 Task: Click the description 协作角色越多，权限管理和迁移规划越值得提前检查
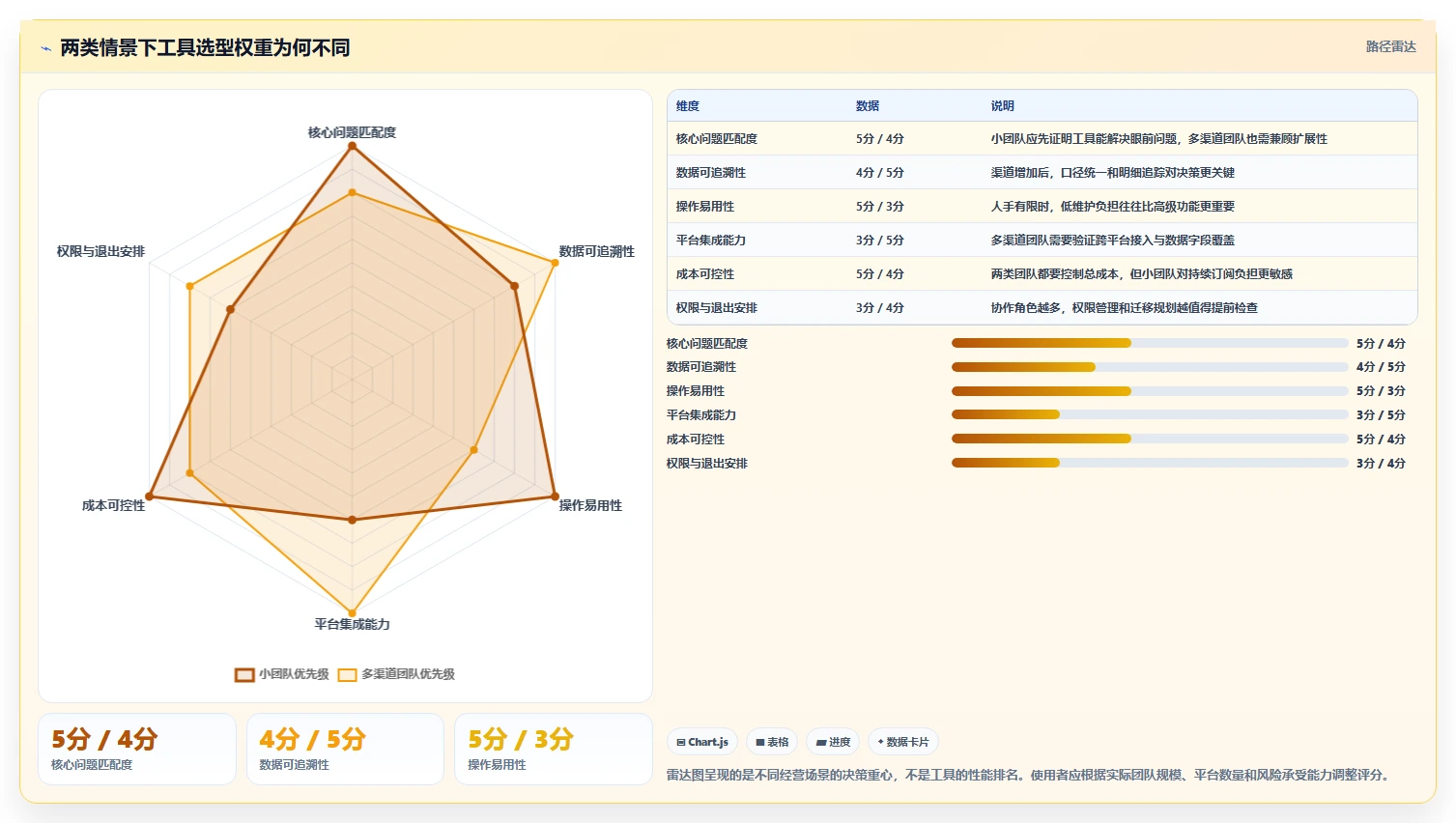(x=1124, y=308)
